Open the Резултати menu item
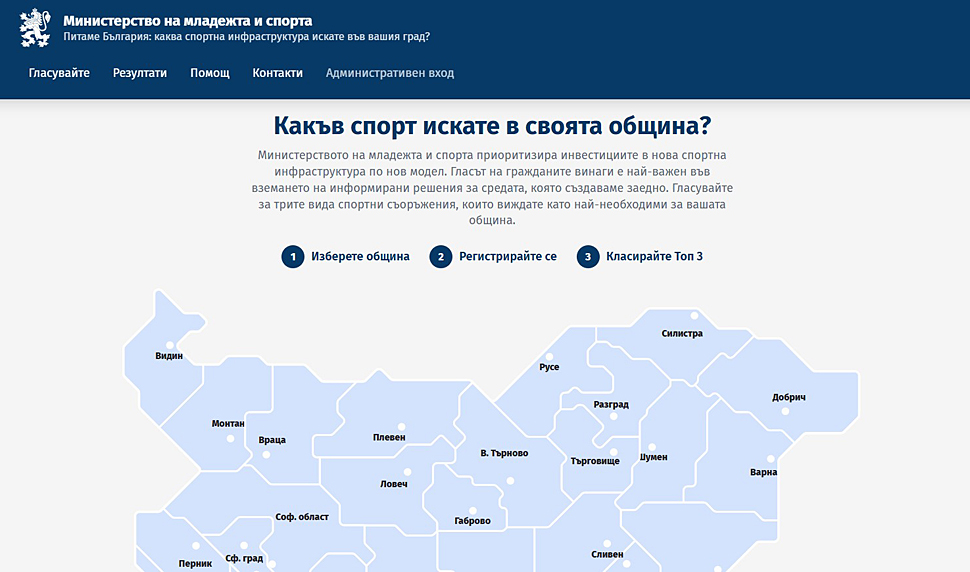Image resolution: width=970 pixels, height=572 pixels. 140,73
